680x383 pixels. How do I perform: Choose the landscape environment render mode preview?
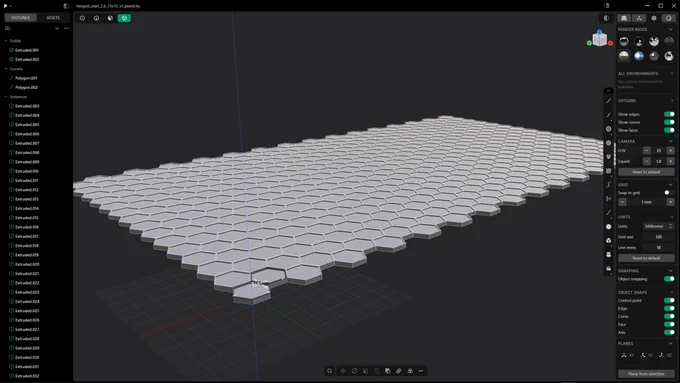pos(624,56)
